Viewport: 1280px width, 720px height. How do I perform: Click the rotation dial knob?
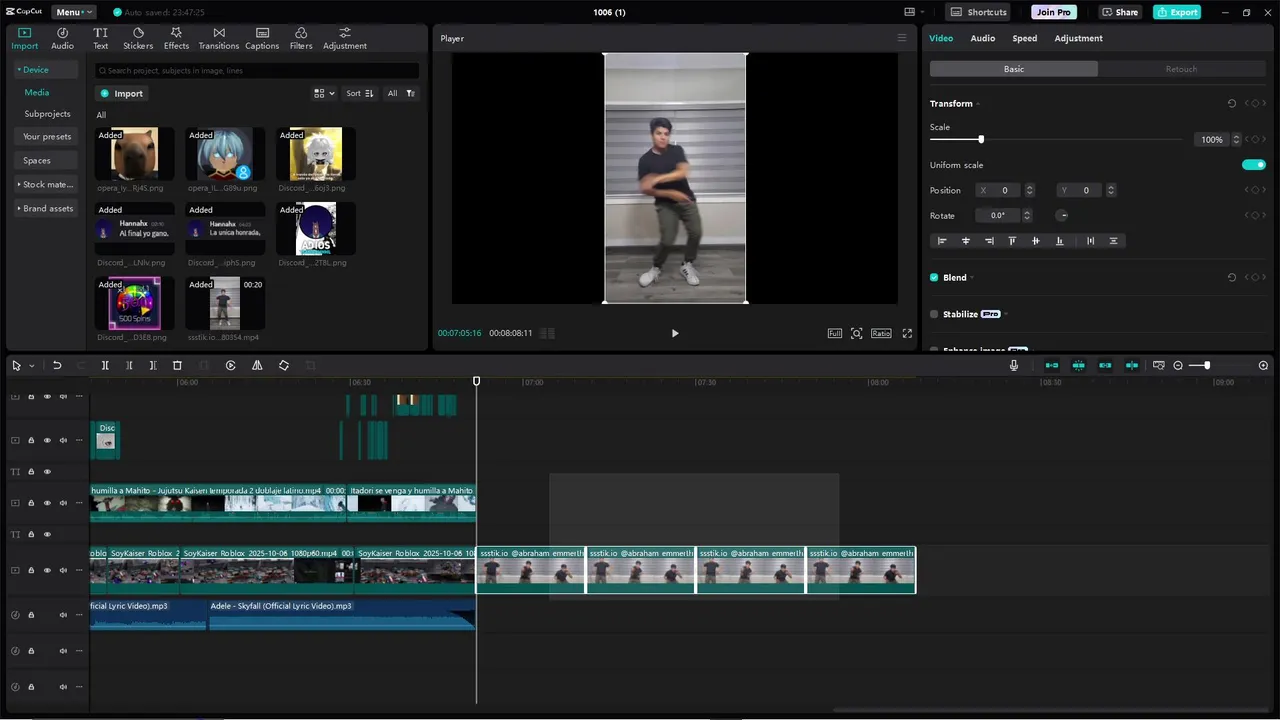(x=1063, y=215)
